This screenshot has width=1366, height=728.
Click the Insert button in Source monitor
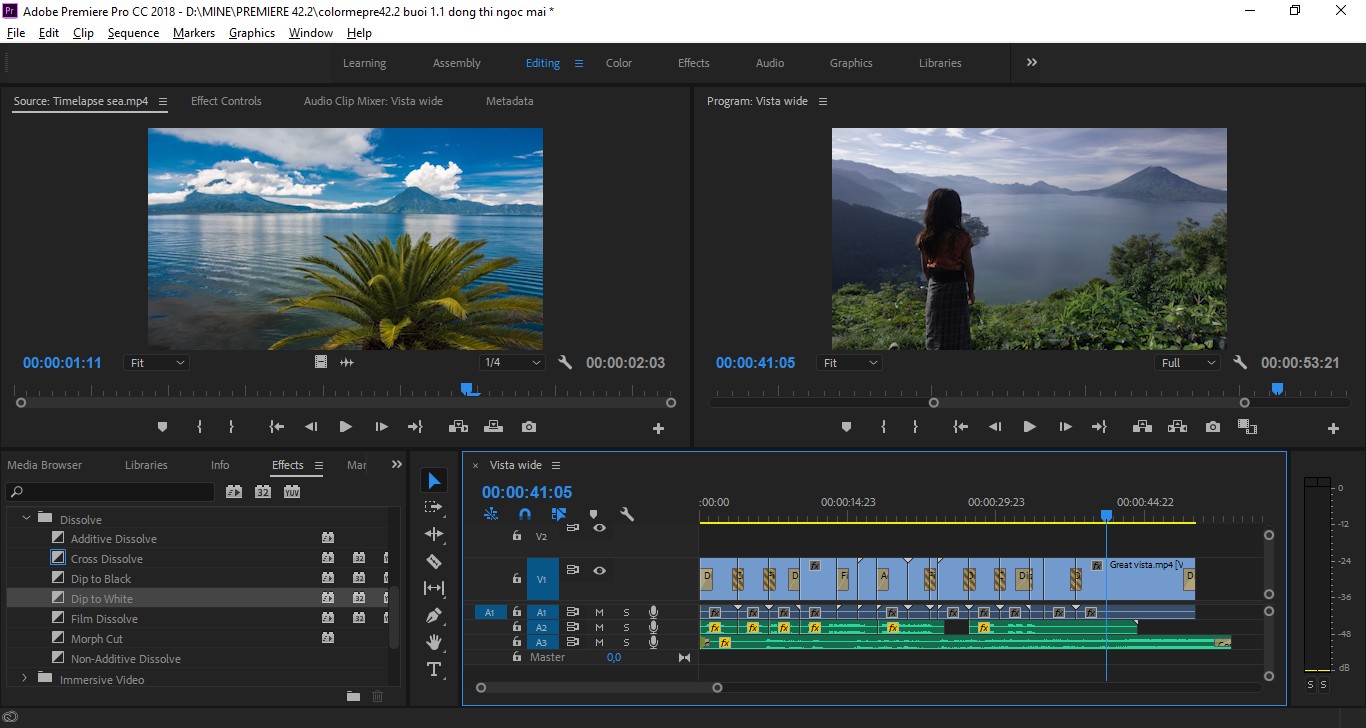point(459,427)
